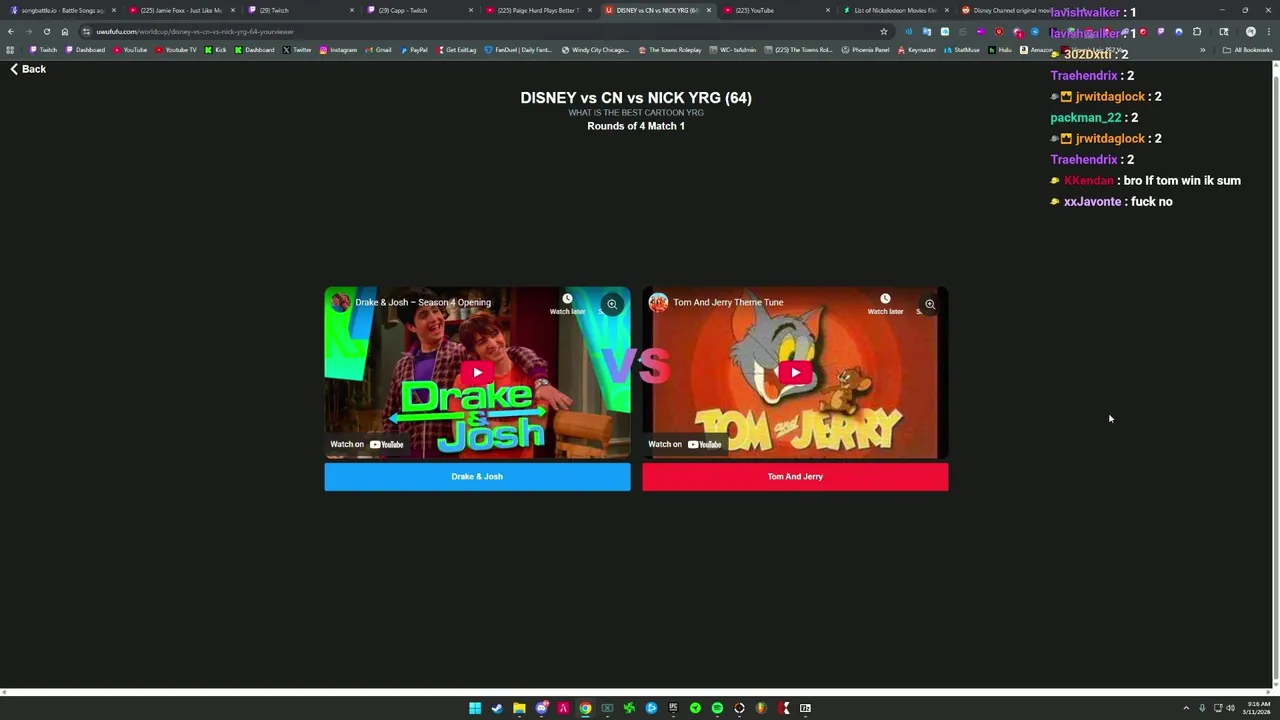Vote for Tom And Jerry red button
The height and width of the screenshot is (720, 1280).
tap(795, 477)
